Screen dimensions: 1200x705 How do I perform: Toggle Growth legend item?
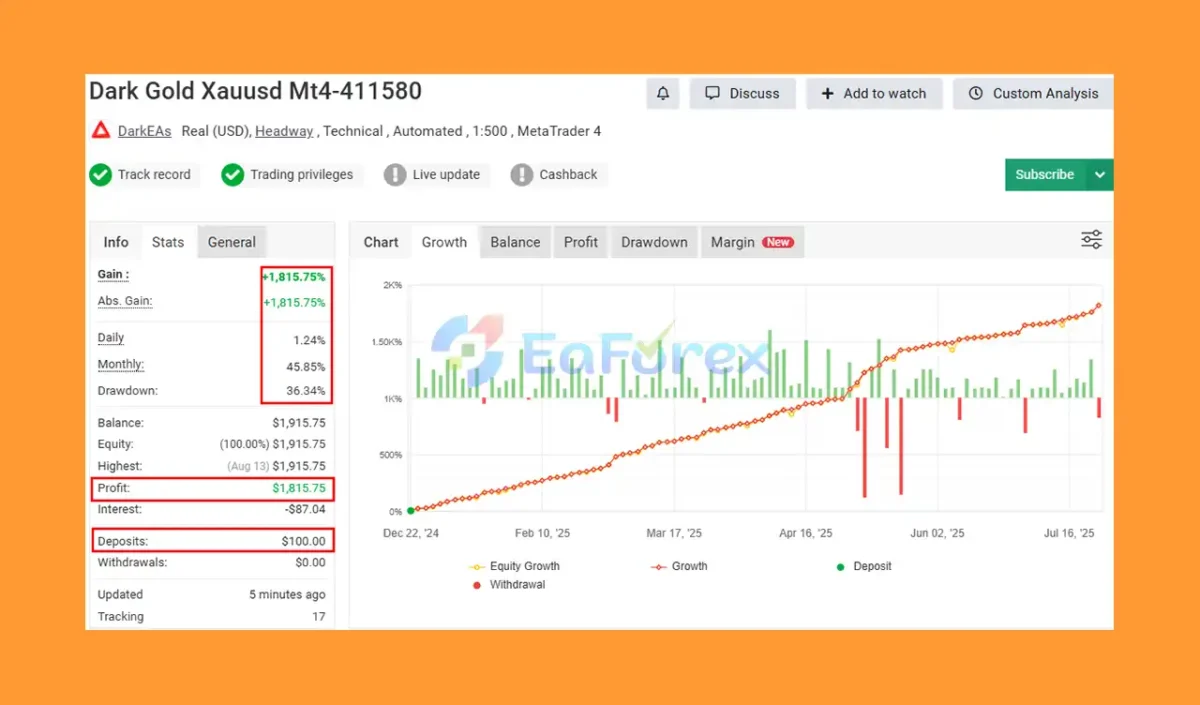(x=679, y=566)
